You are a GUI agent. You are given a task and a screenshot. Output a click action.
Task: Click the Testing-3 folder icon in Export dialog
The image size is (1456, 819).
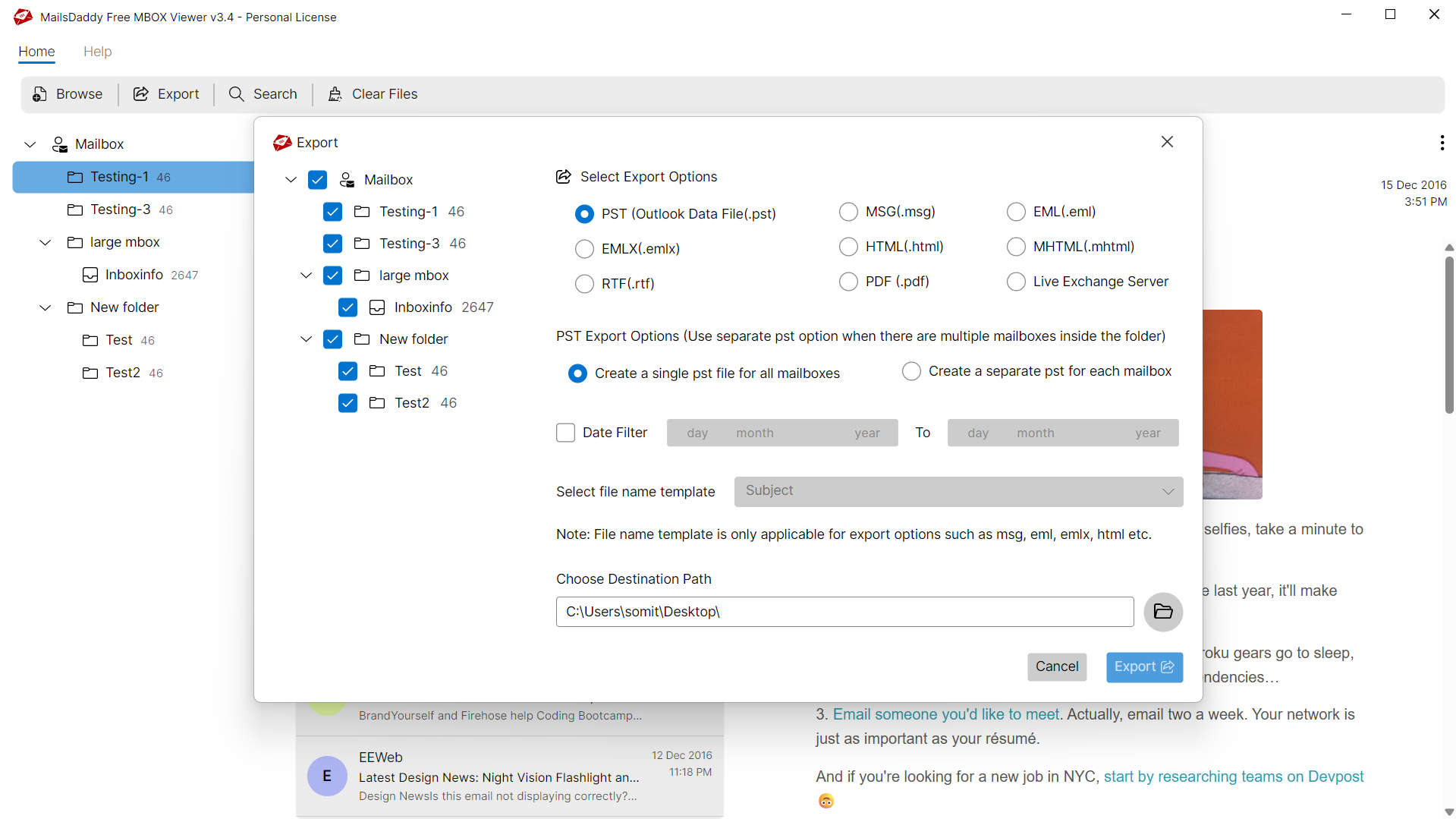(x=362, y=244)
